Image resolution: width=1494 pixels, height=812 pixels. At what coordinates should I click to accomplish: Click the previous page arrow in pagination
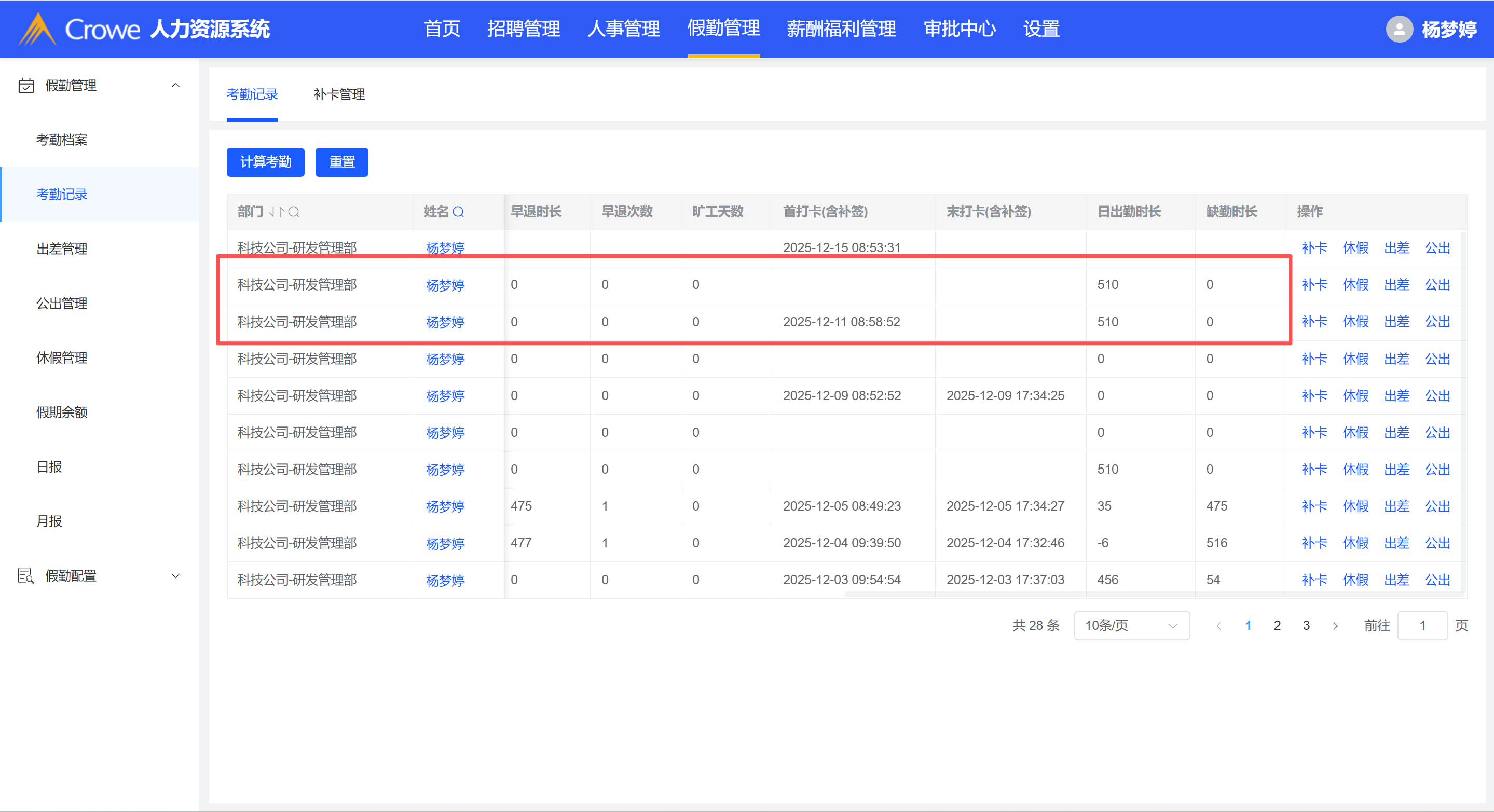pos(1218,626)
